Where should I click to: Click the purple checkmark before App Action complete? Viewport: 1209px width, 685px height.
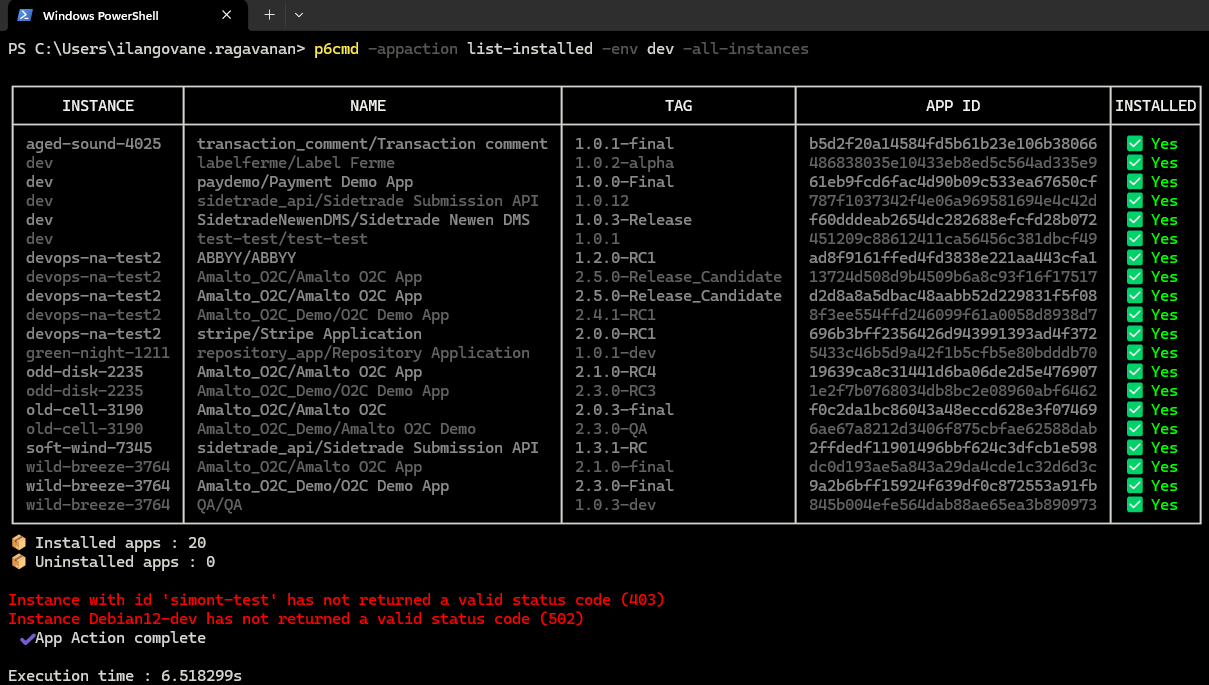coord(26,638)
